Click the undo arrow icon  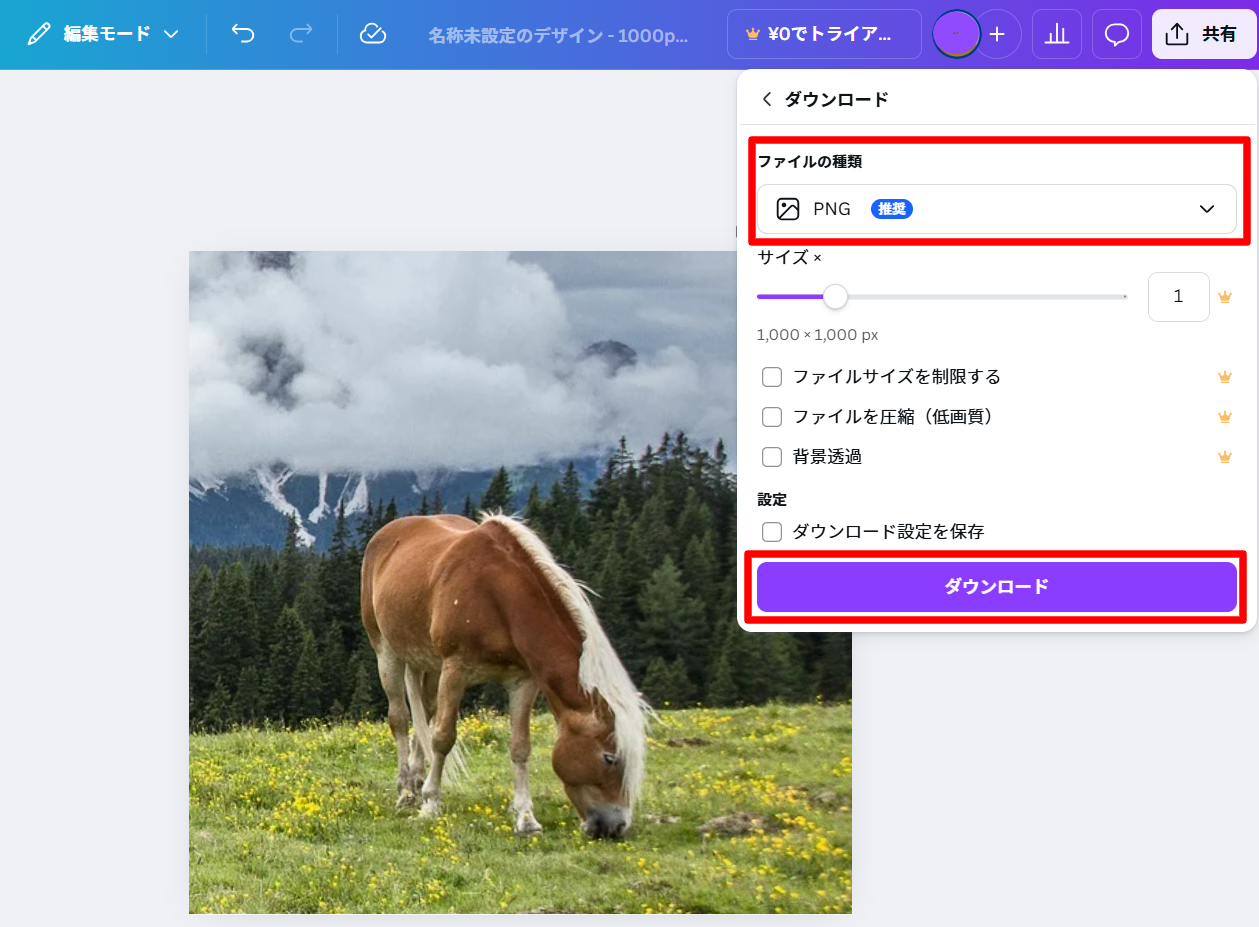[243, 34]
